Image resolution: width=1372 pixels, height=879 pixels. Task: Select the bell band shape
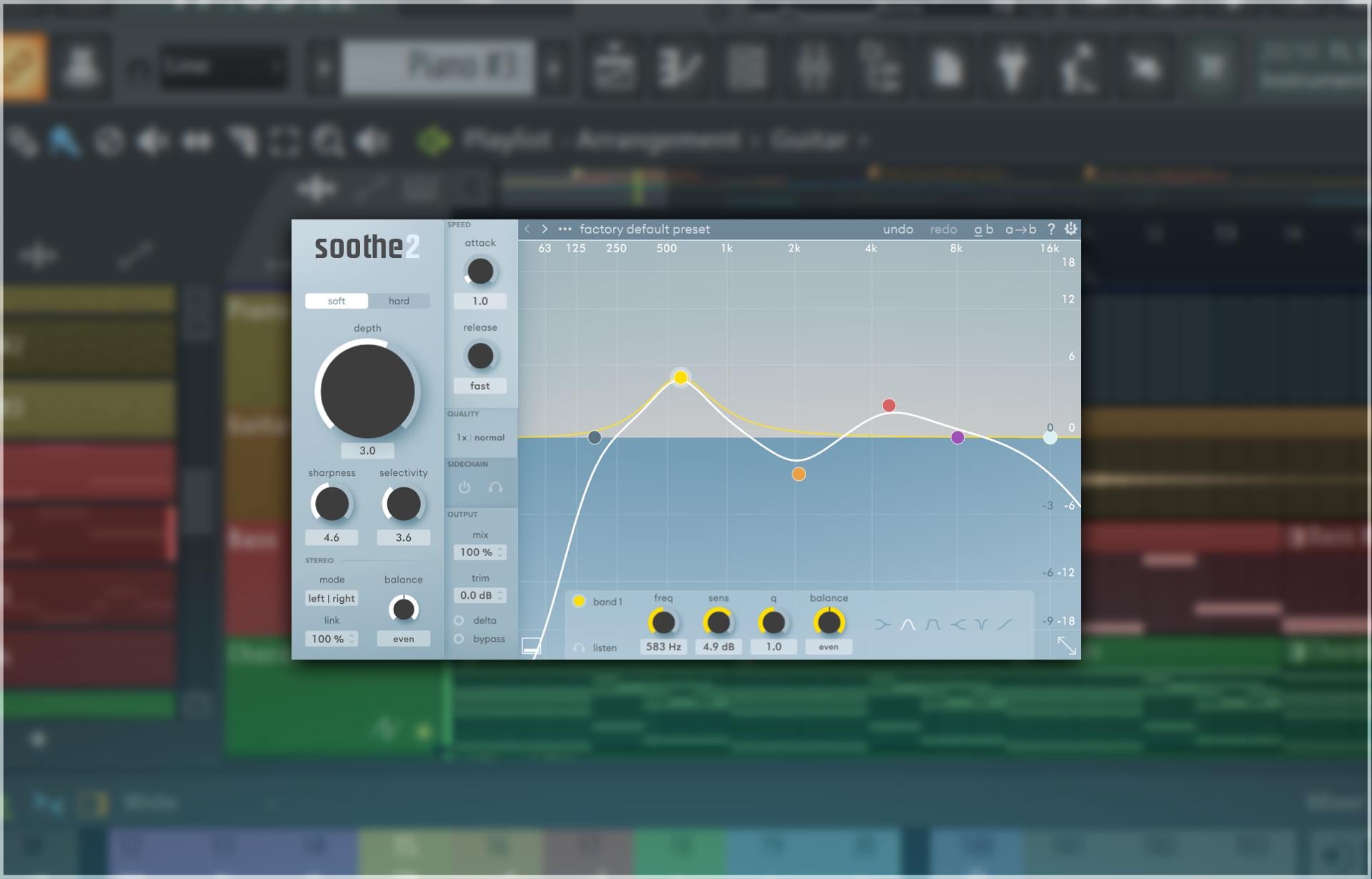[908, 625]
